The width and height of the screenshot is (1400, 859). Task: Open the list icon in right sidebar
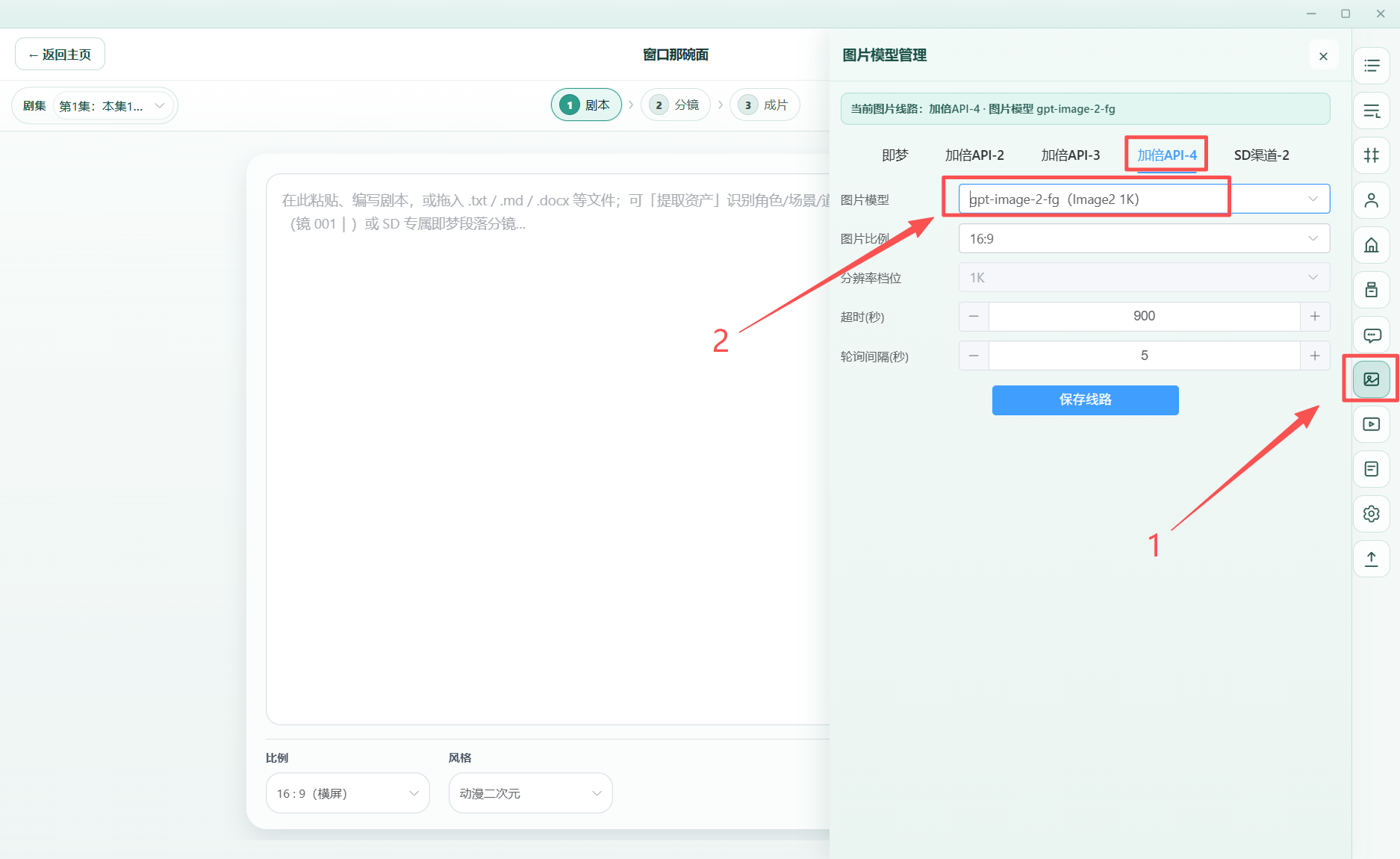pyautogui.click(x=1372, y=66)
